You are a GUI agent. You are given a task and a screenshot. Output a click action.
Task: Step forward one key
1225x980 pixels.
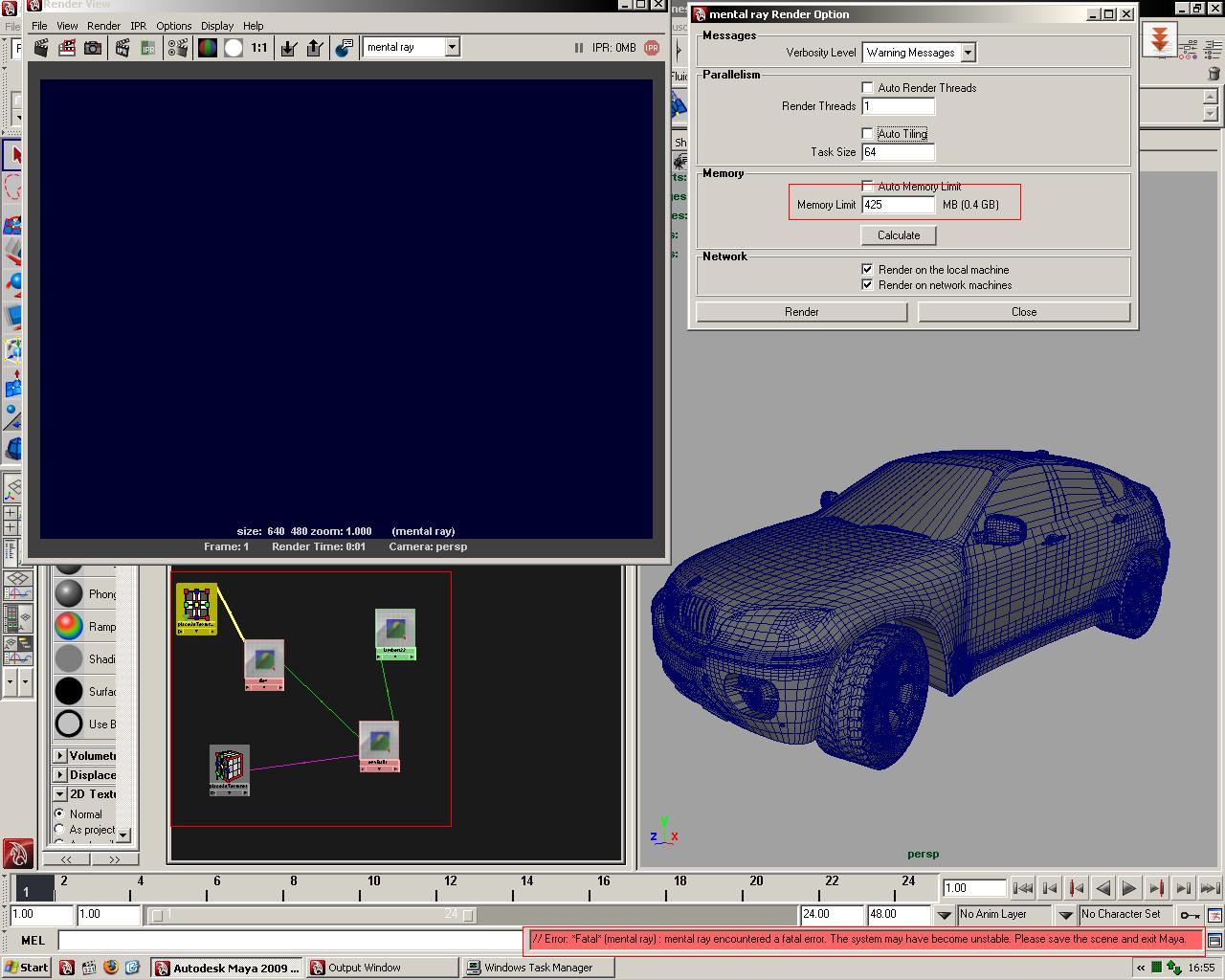click(x=1156, y=888)
